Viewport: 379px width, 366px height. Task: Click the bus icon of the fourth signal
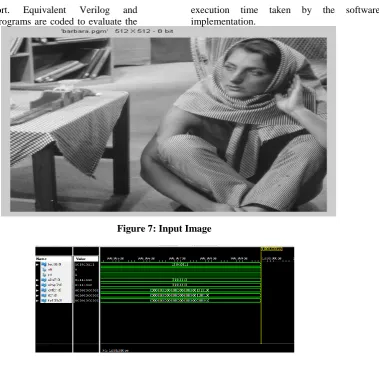coord(44,280)
